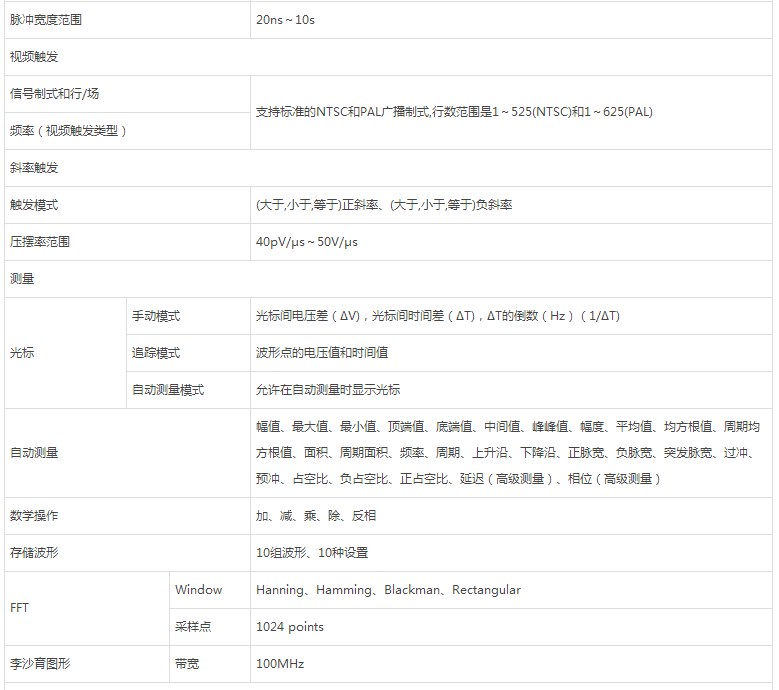Select the 斜率触发 section heading
The image size is (779, 690).
click(34, 168)
